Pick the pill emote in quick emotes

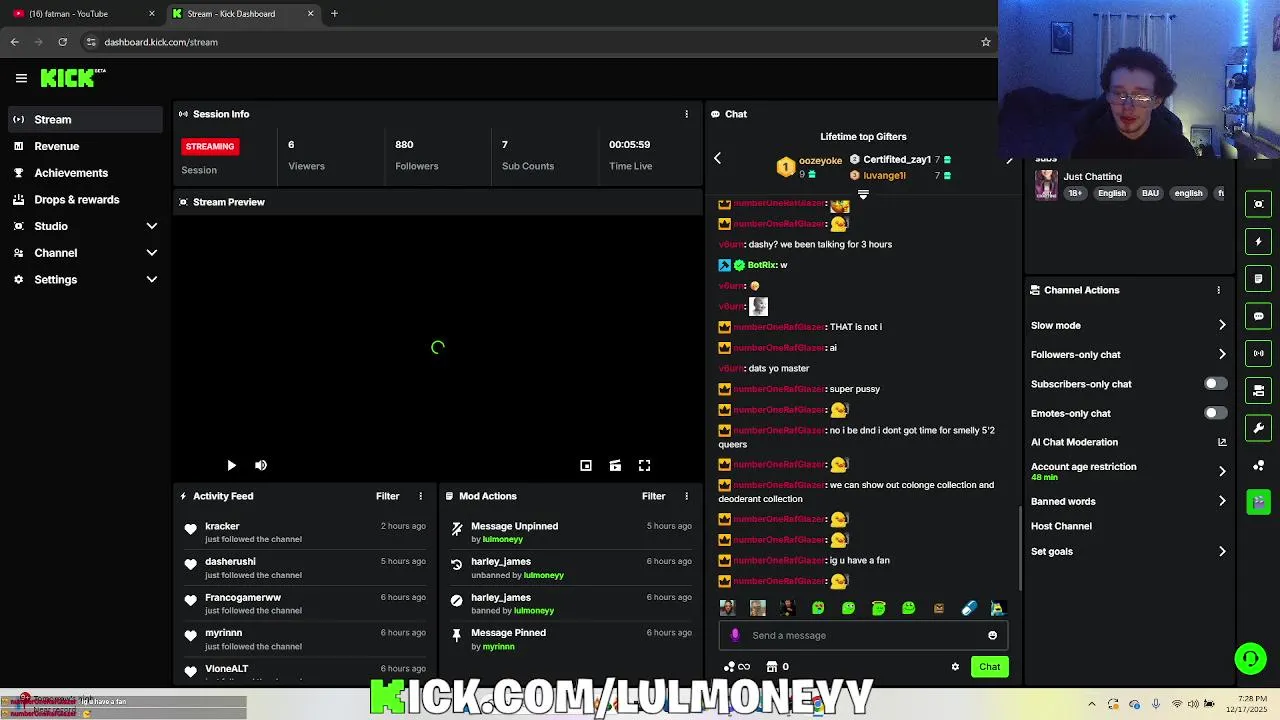tap(968, 608)
